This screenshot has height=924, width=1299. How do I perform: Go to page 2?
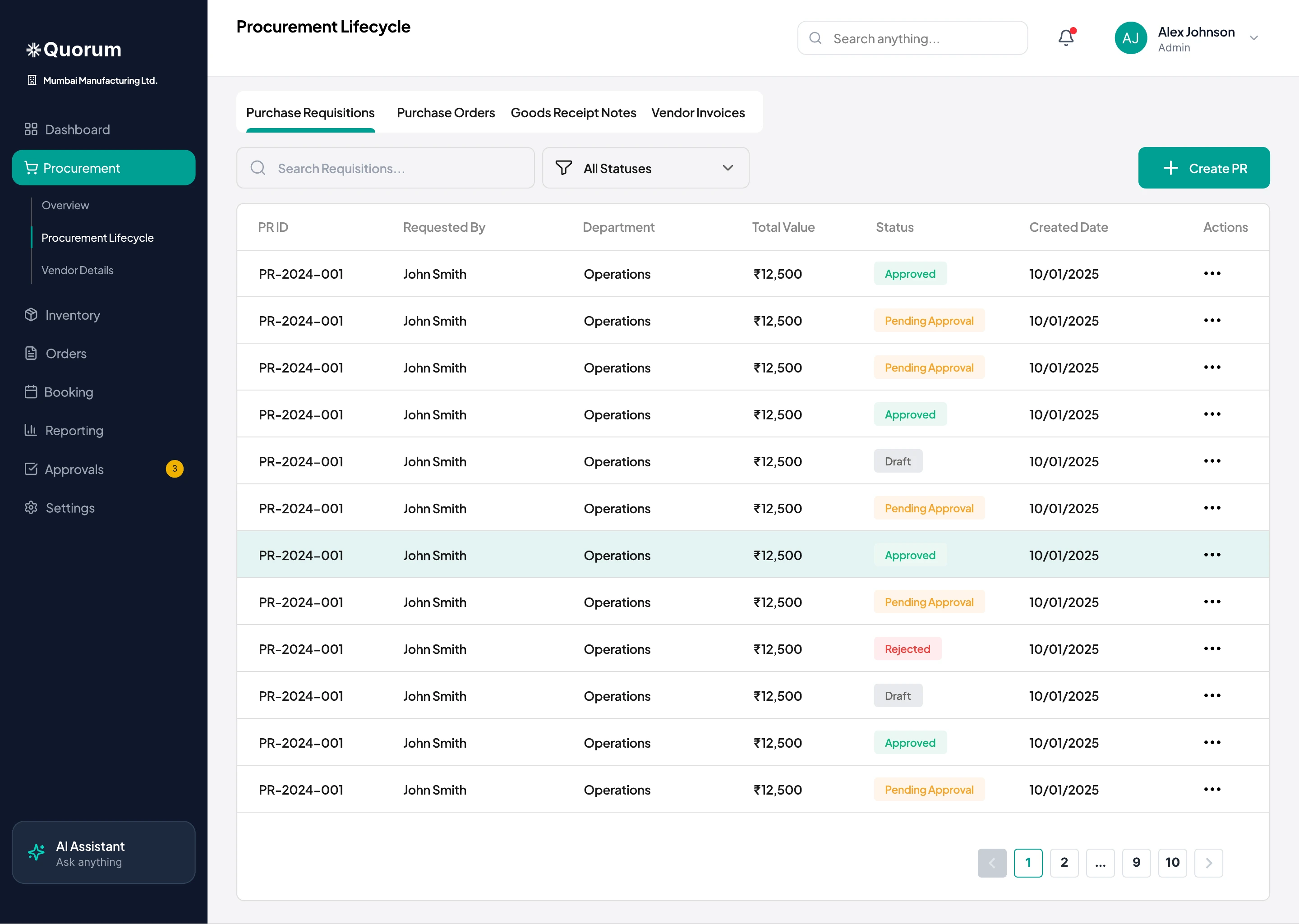click(x=1064, y=863)
